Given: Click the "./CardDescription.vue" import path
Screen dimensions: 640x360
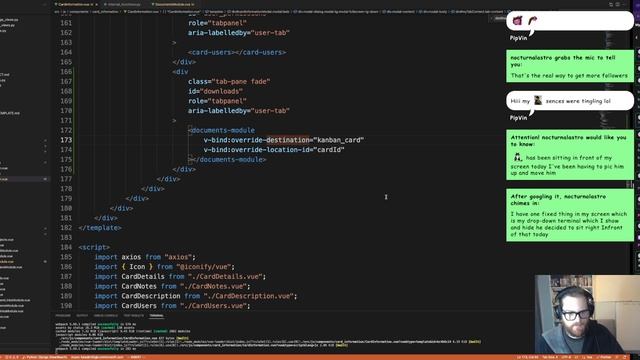Looking at the screenshot, I should point(249,296).
